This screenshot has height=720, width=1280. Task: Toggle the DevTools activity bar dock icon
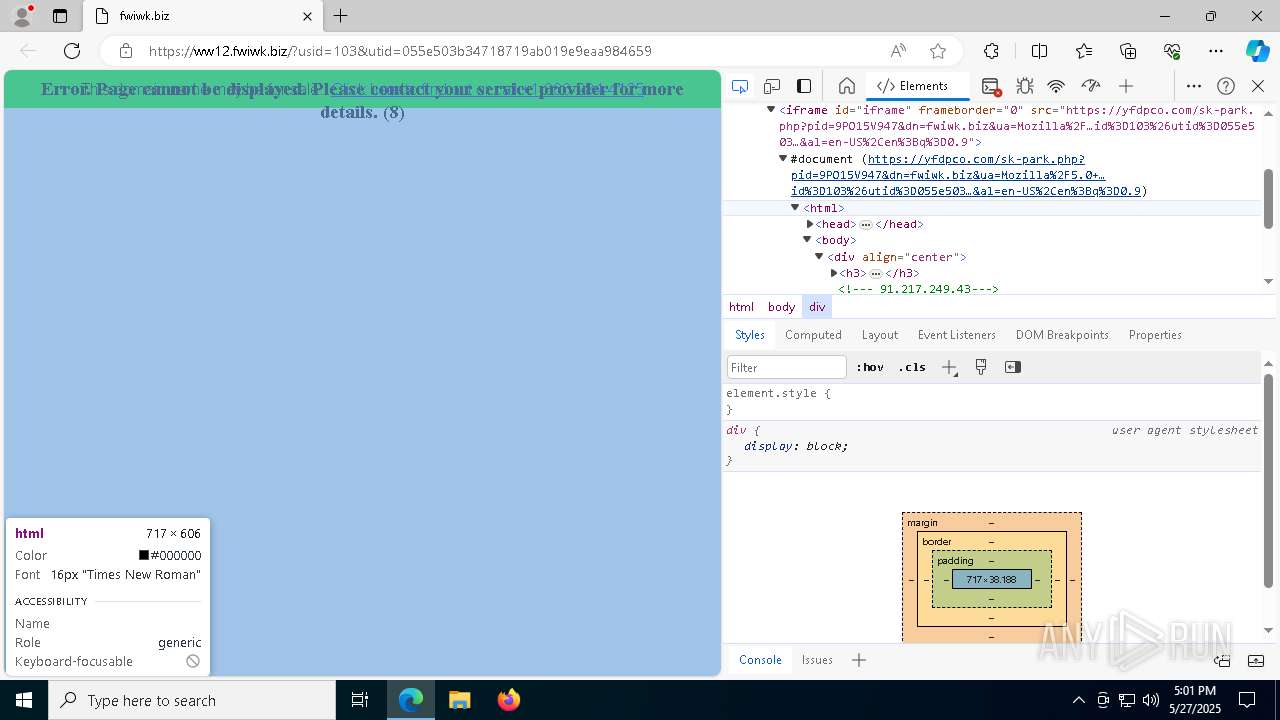click(x=804, y=86)
